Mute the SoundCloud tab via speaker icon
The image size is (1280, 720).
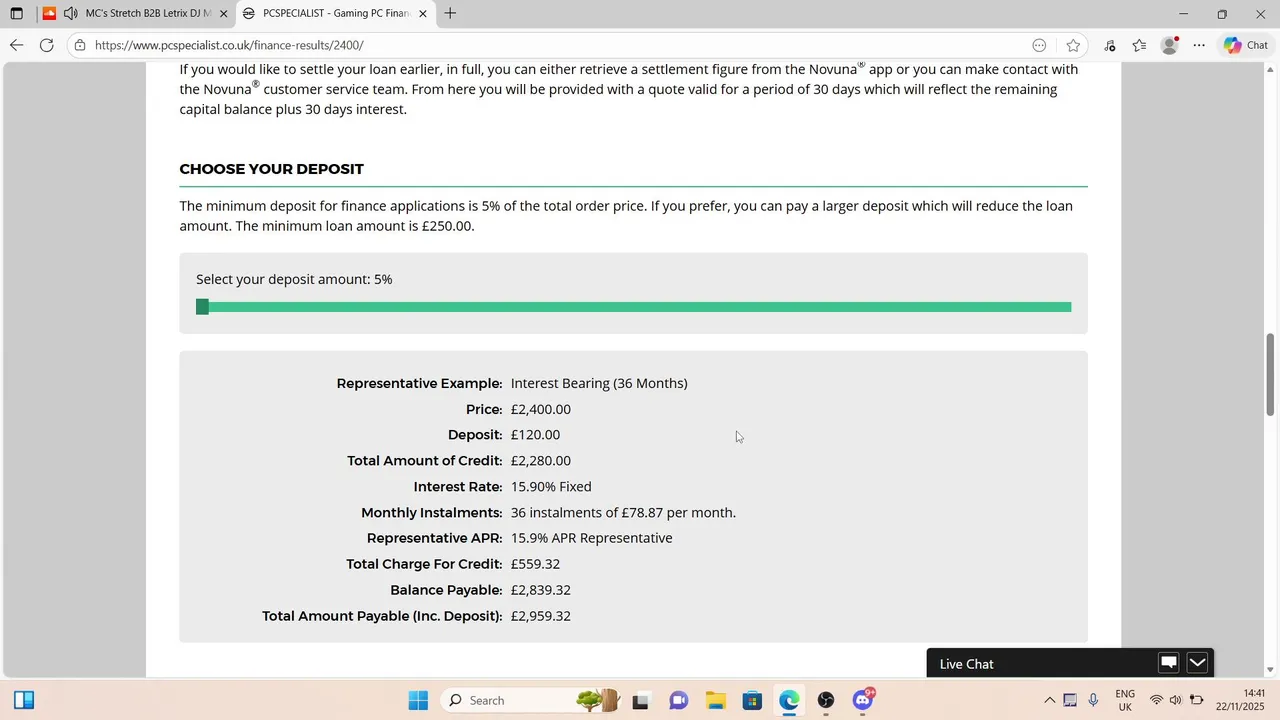tap(70, 14)
